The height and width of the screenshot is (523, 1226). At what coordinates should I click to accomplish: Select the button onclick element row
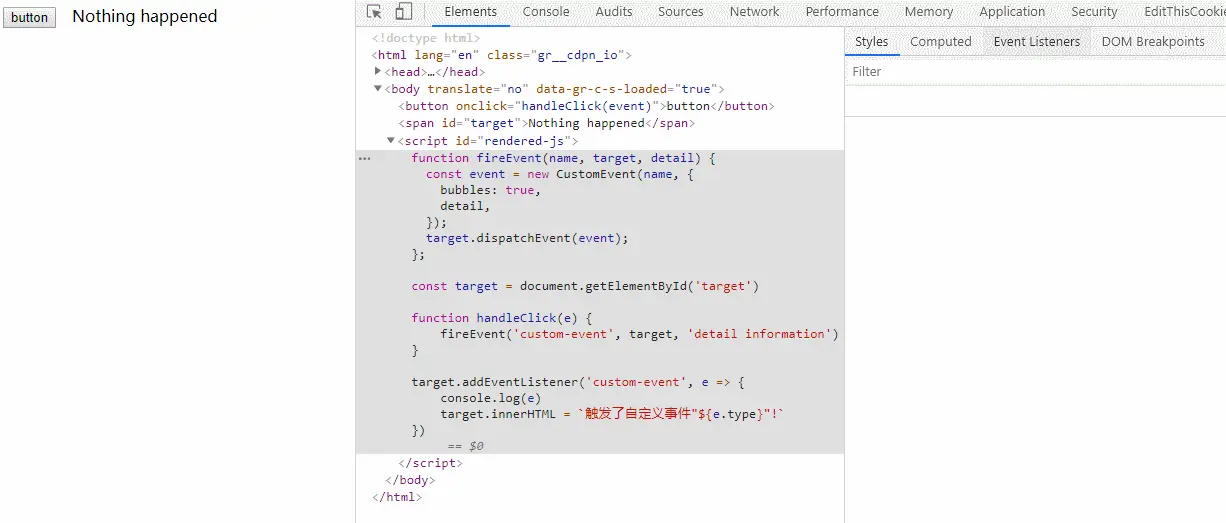click(x=586, y=106)
